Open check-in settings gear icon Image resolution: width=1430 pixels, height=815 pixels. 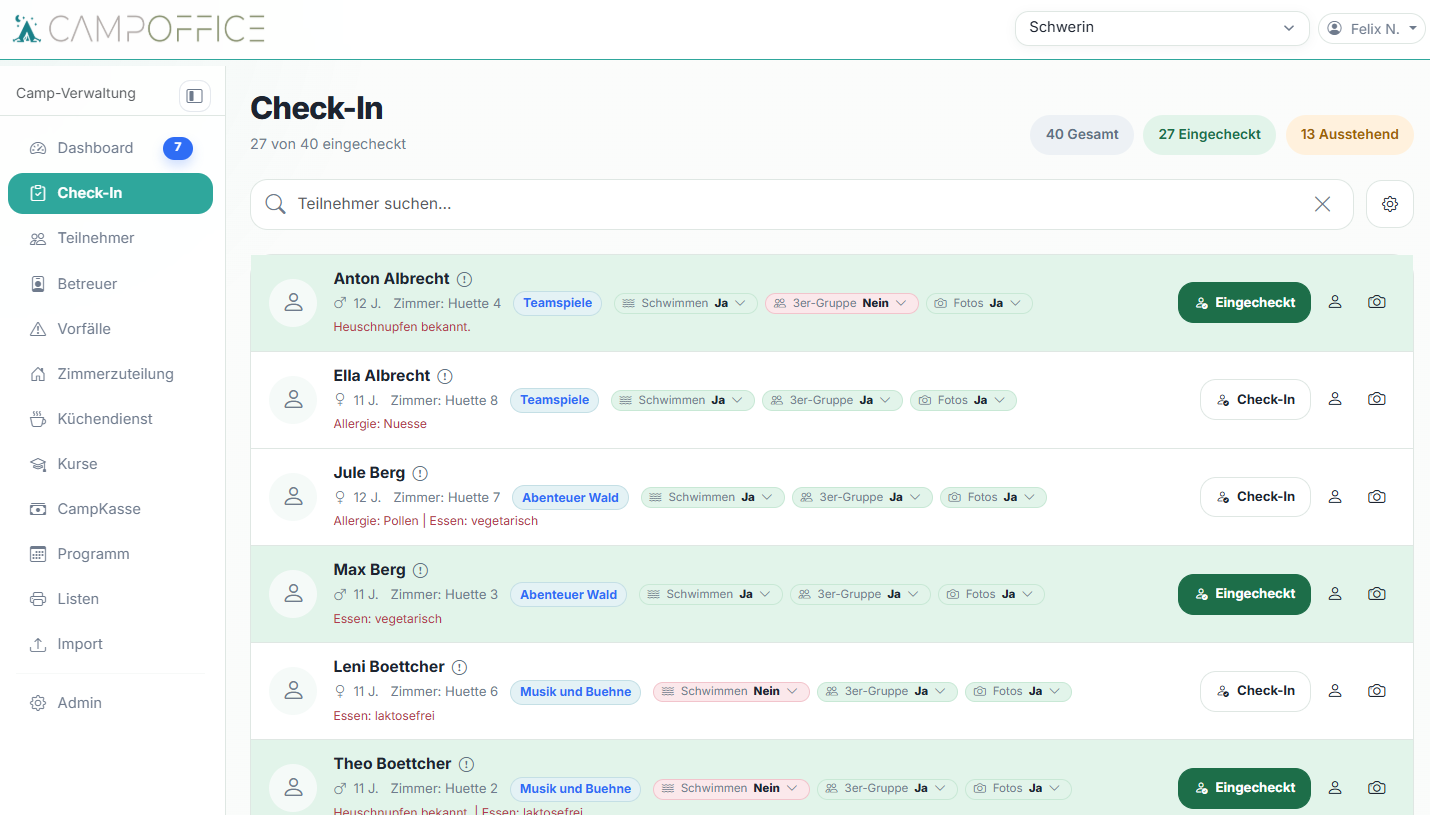1390,204
